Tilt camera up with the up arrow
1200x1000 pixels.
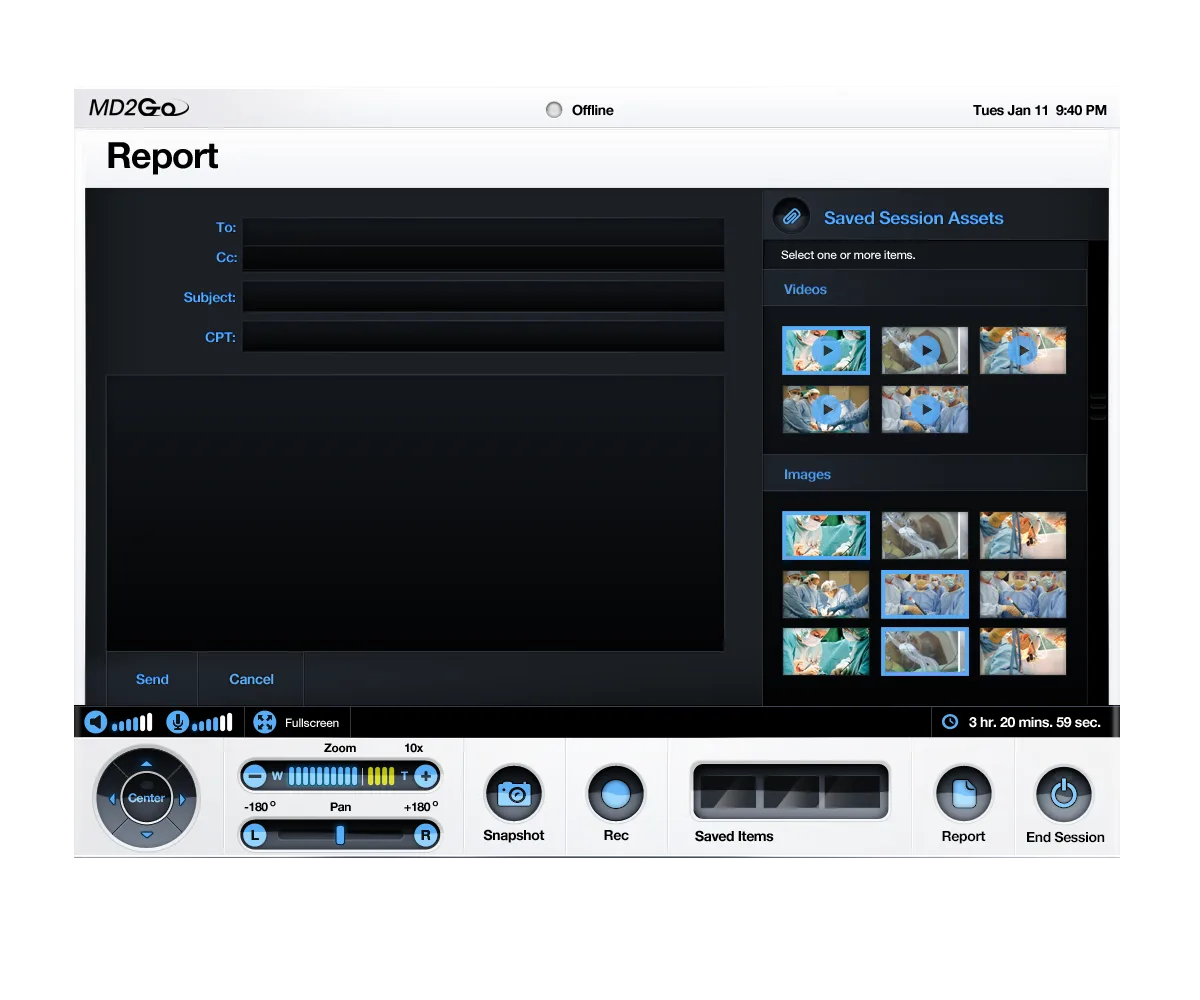[x=147, y=764]
